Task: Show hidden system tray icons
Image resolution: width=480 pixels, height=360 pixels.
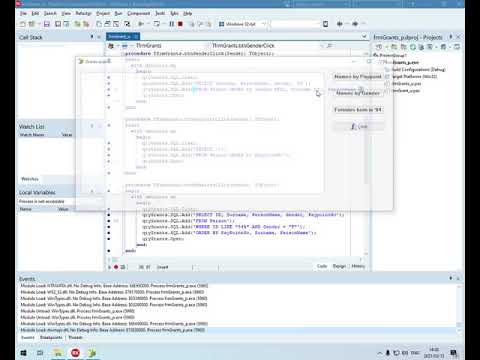Action: [x=380, y=353]
